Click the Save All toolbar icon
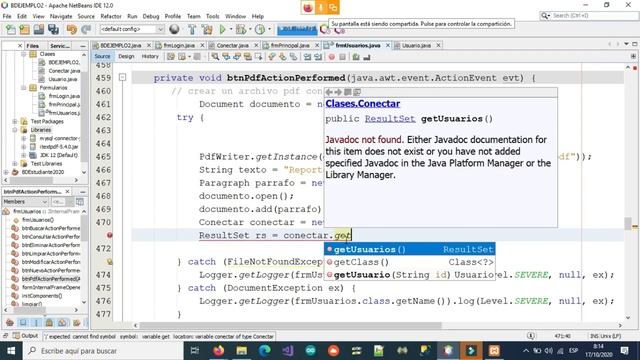This screenshot has width=640, height=360. [53, 29]
